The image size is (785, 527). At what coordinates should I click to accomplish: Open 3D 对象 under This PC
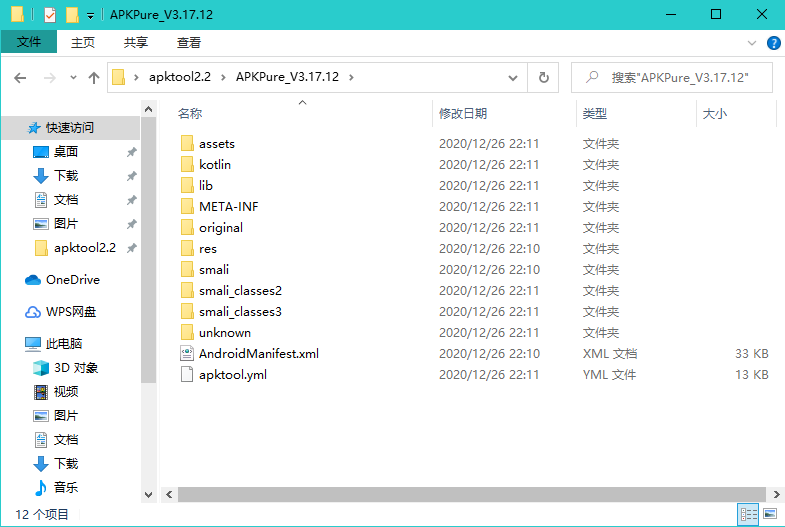tap(76, 368)
